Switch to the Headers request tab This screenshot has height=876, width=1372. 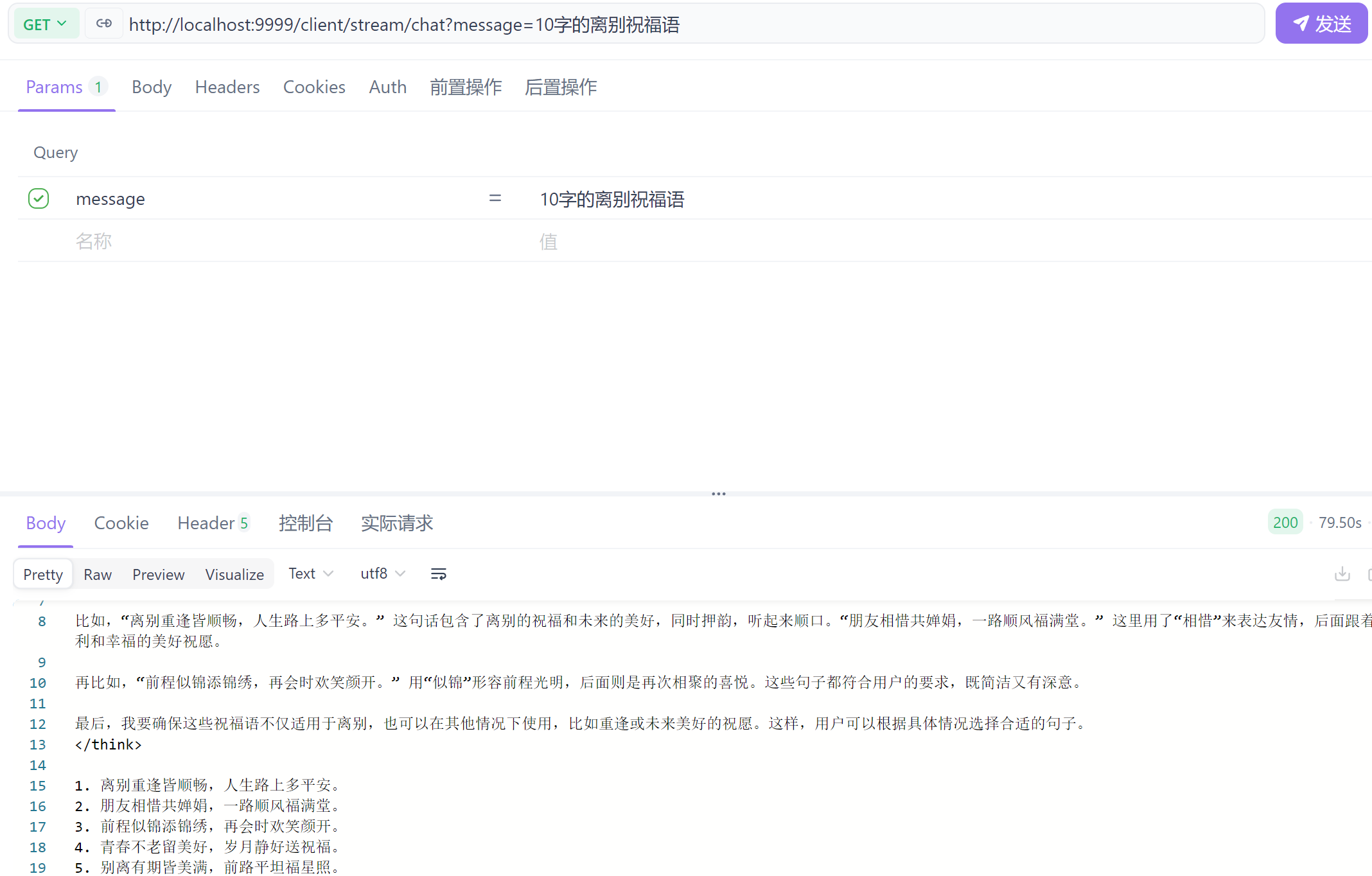click(227, 87)
